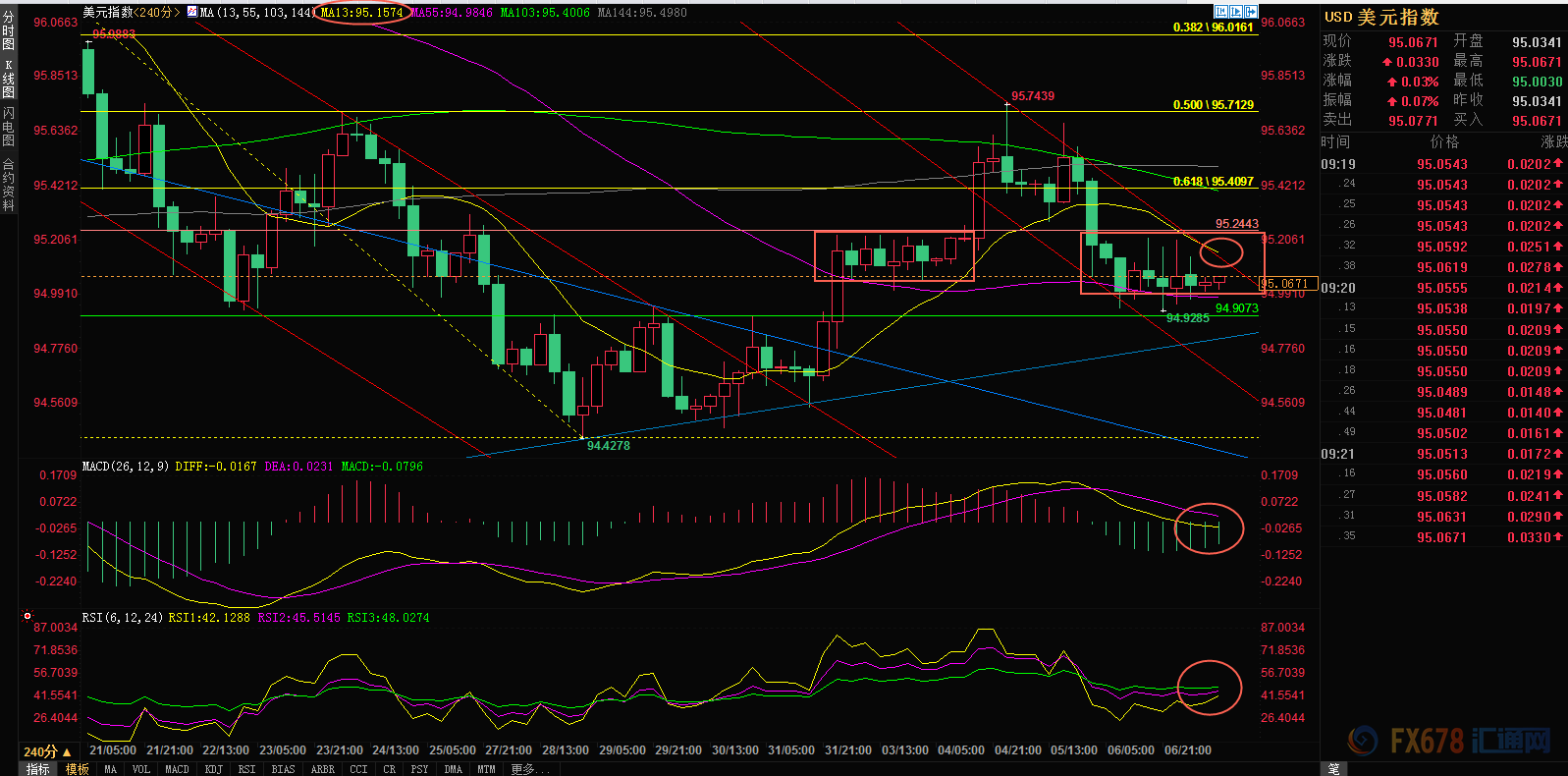Click the small red circle icon beside RSI panel
Viewport: 1568px width, 776px height.
(x=27, y=616)
